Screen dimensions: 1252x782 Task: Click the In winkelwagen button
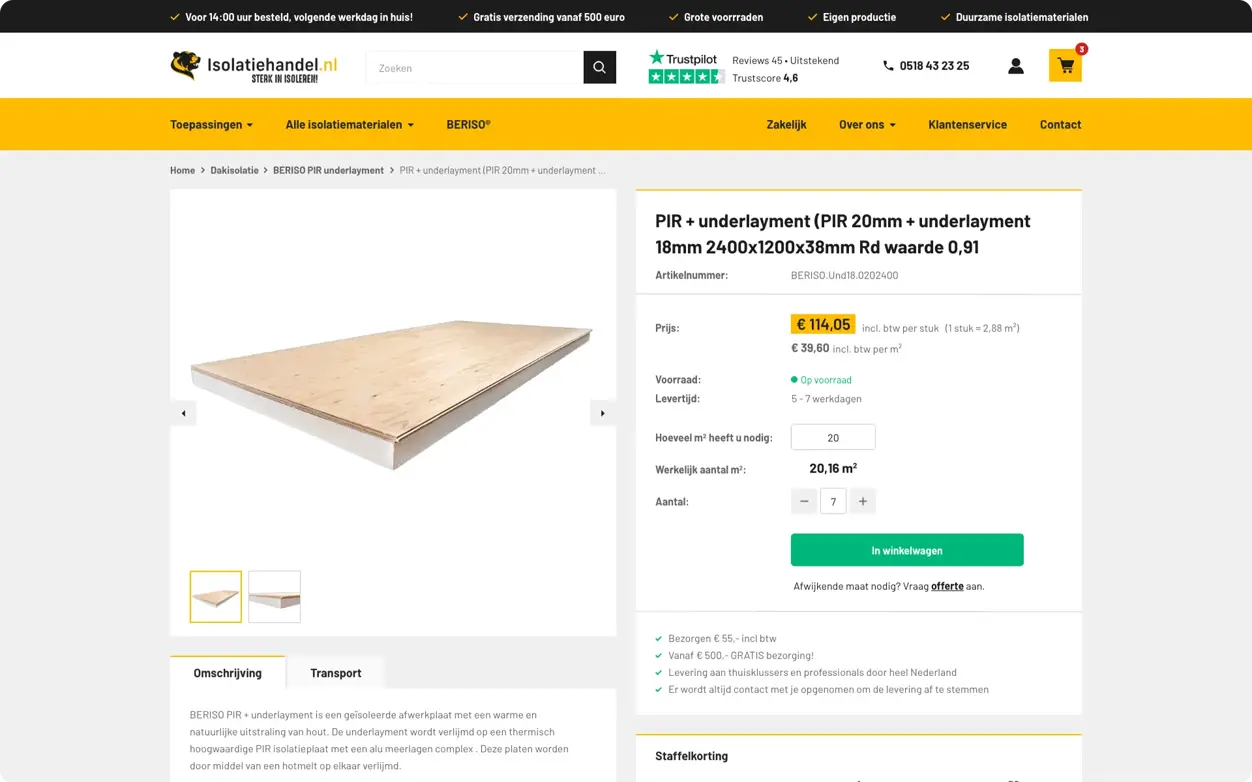click(907, 550)
